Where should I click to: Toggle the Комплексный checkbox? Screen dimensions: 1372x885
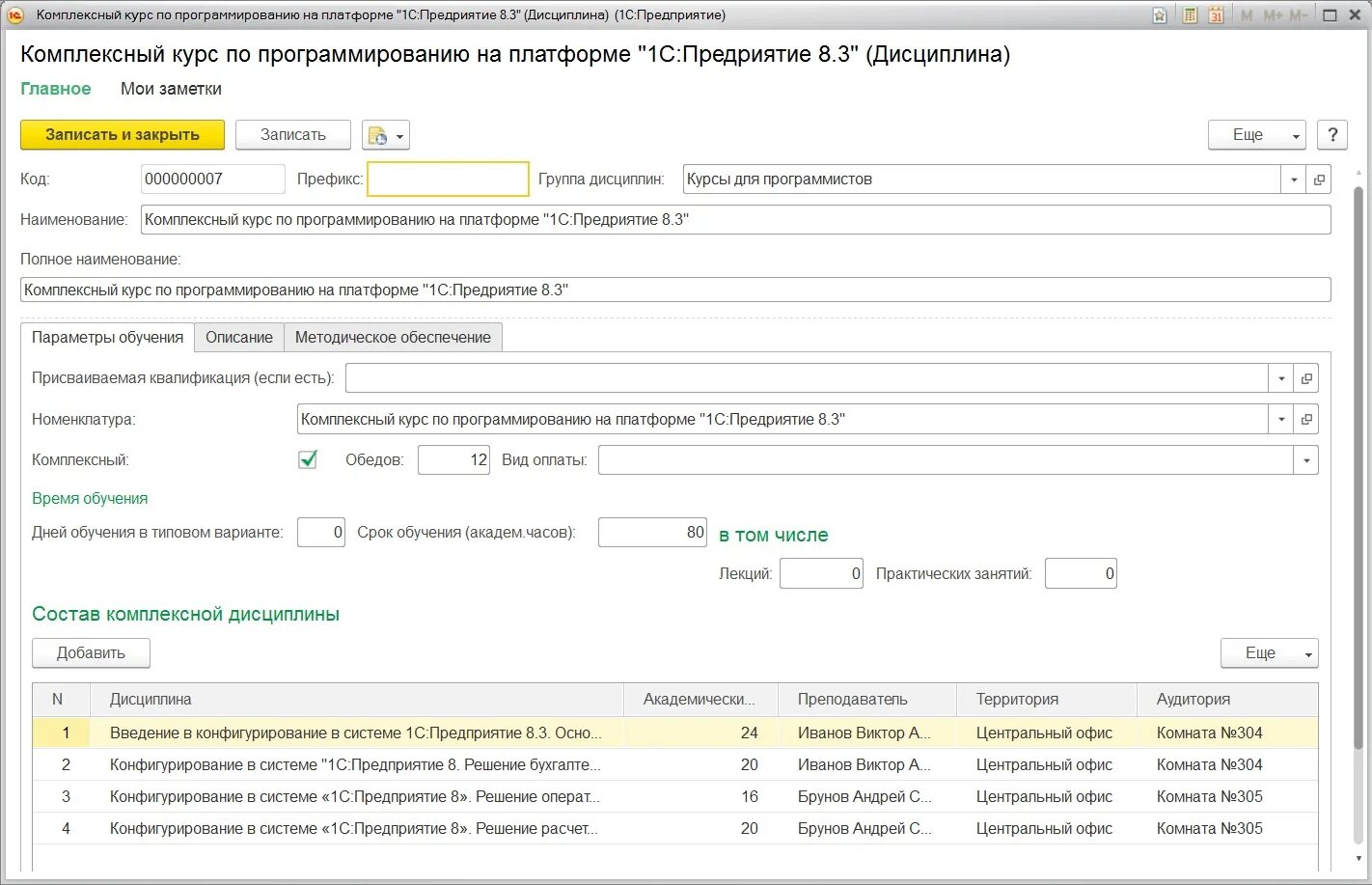[308, 460]
